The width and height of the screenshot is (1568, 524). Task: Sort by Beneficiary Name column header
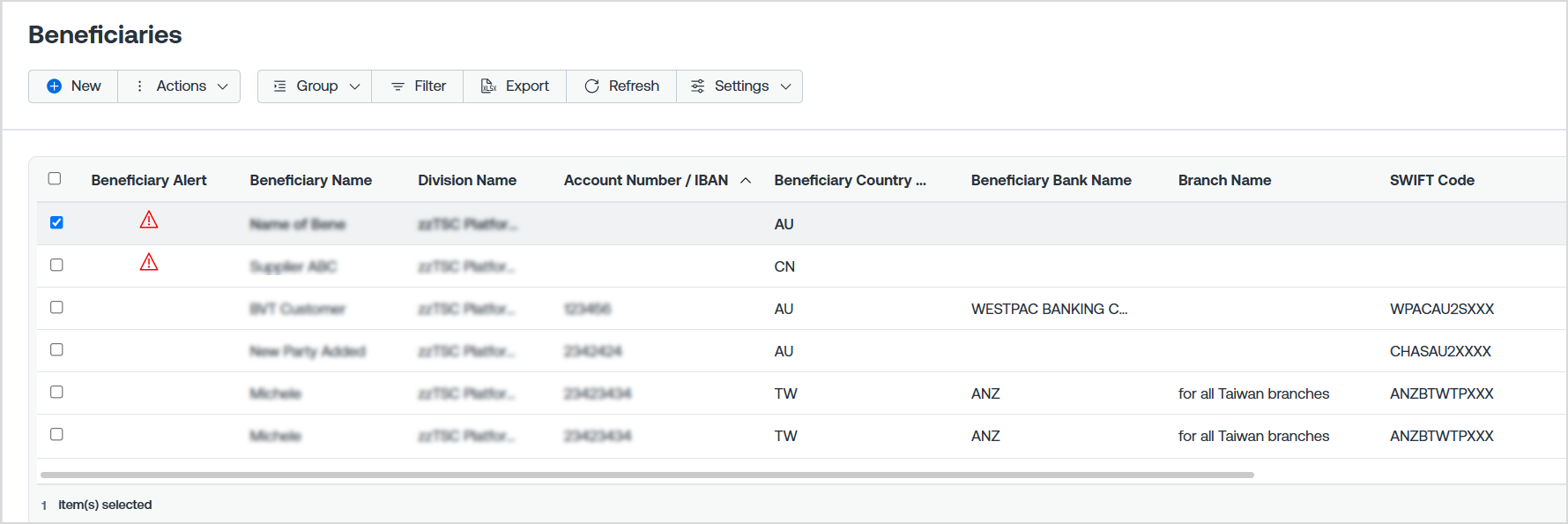tap(311, 180)
